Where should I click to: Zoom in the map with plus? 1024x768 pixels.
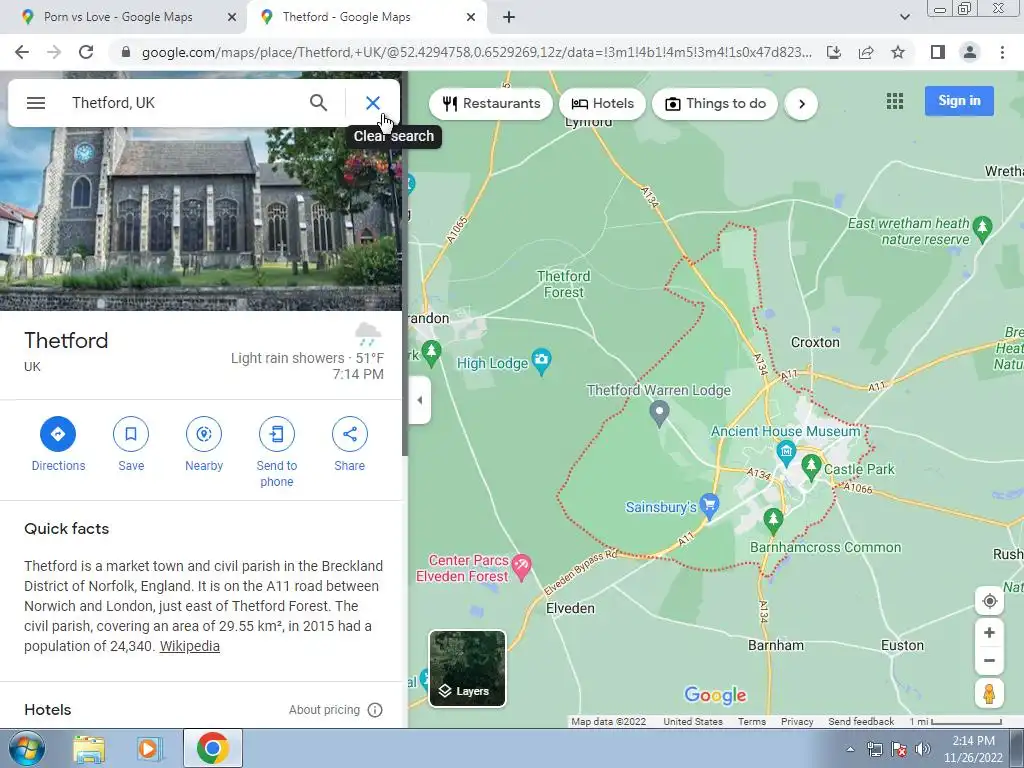point(989,632)
